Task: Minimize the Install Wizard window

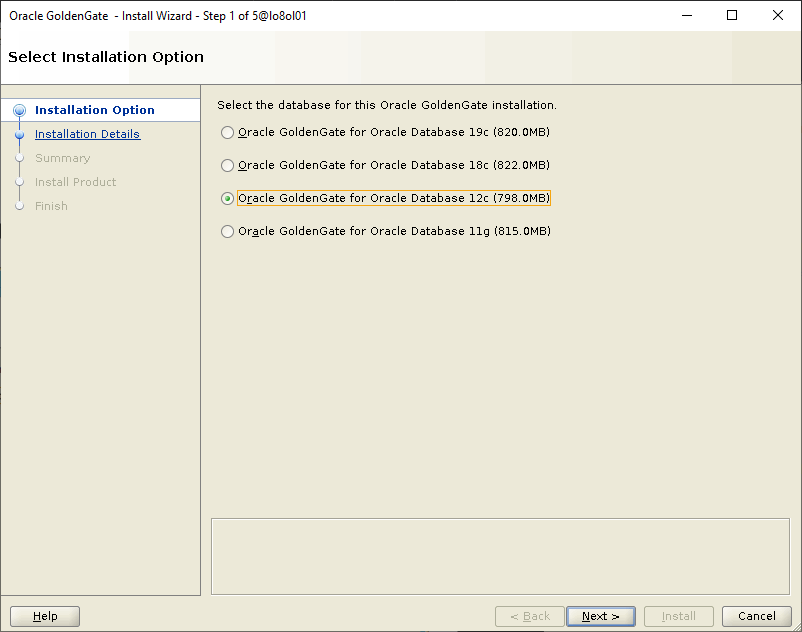Action: coord(686,15)
